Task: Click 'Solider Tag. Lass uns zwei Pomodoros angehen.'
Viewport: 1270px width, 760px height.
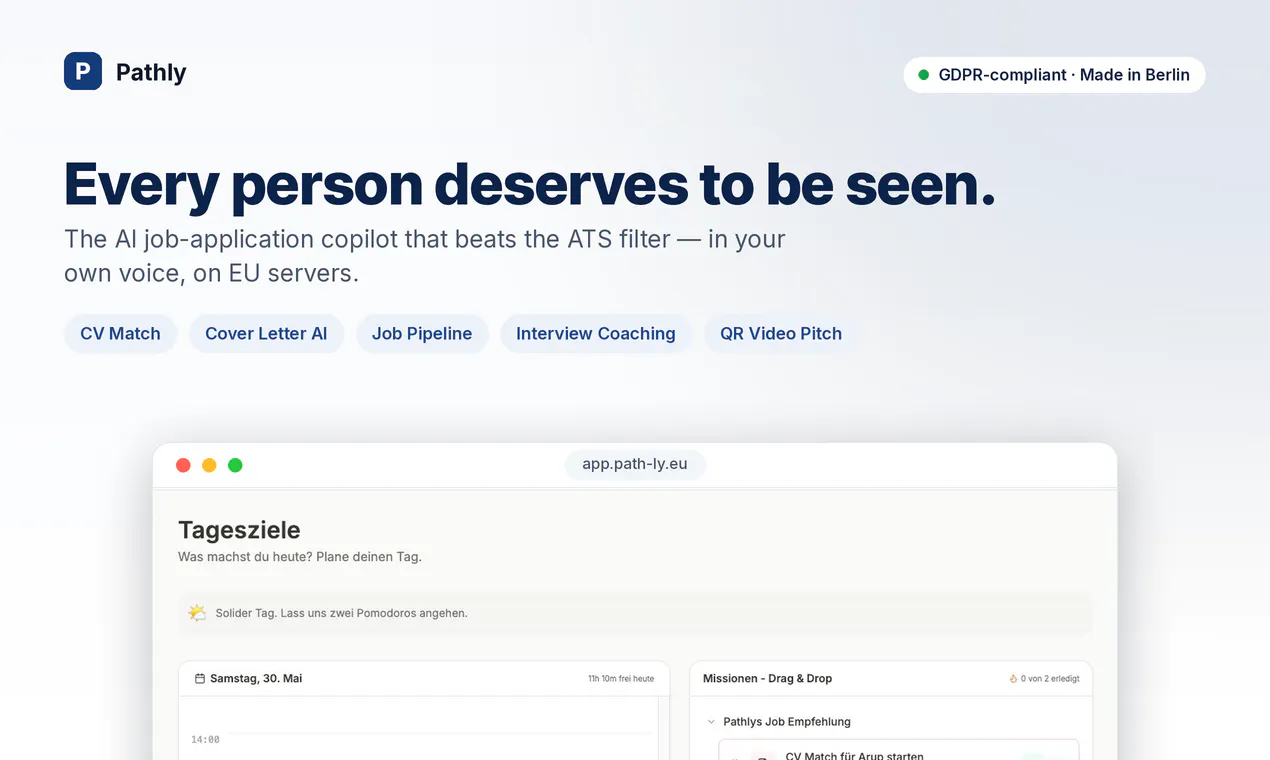Action: 342,613
